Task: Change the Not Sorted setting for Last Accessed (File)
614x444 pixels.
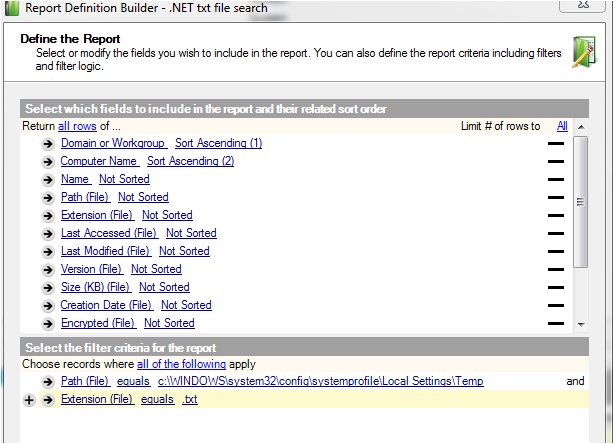Action: pyautogui.click(x=191, y=233)
